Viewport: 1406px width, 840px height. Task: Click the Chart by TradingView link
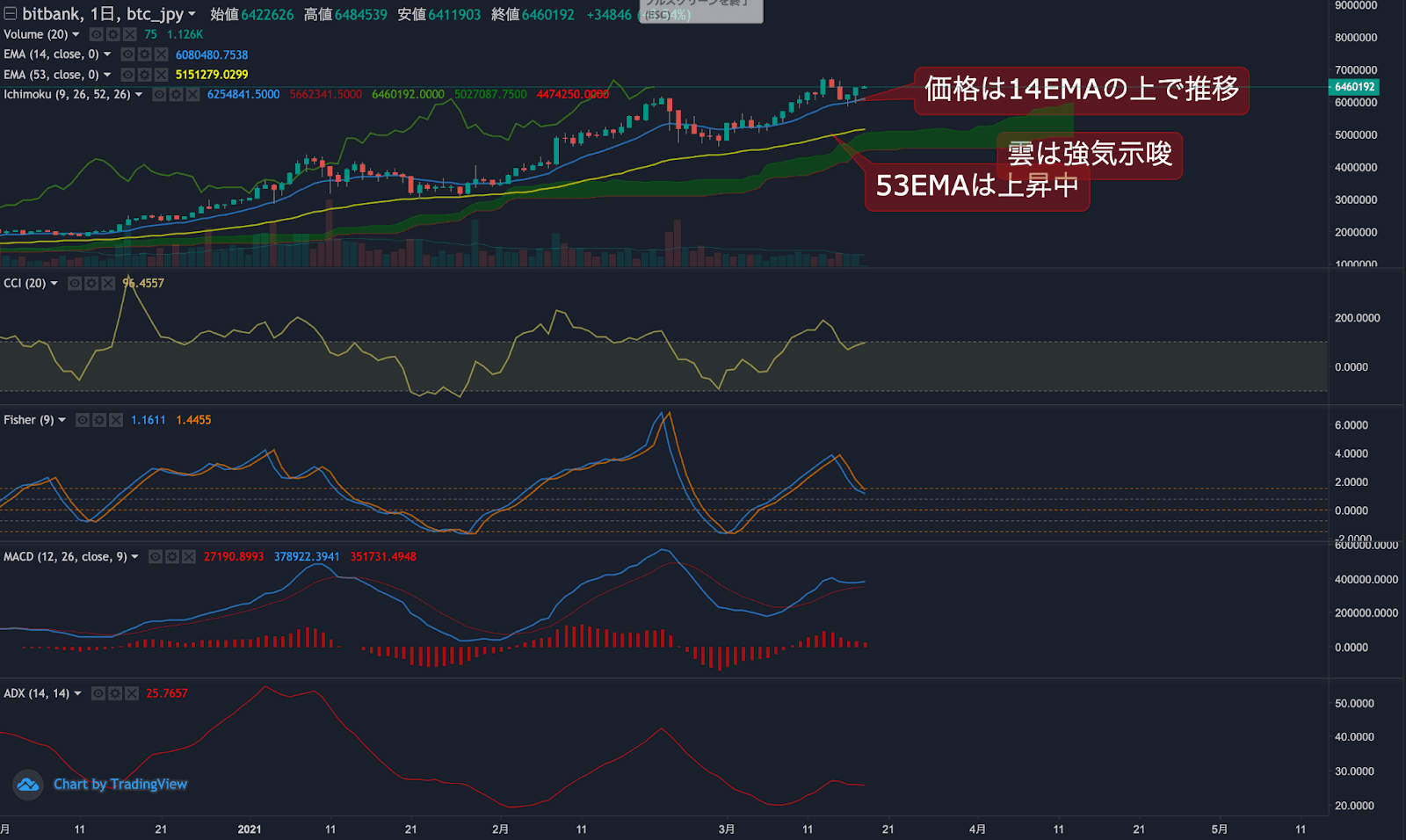(120, 784)
